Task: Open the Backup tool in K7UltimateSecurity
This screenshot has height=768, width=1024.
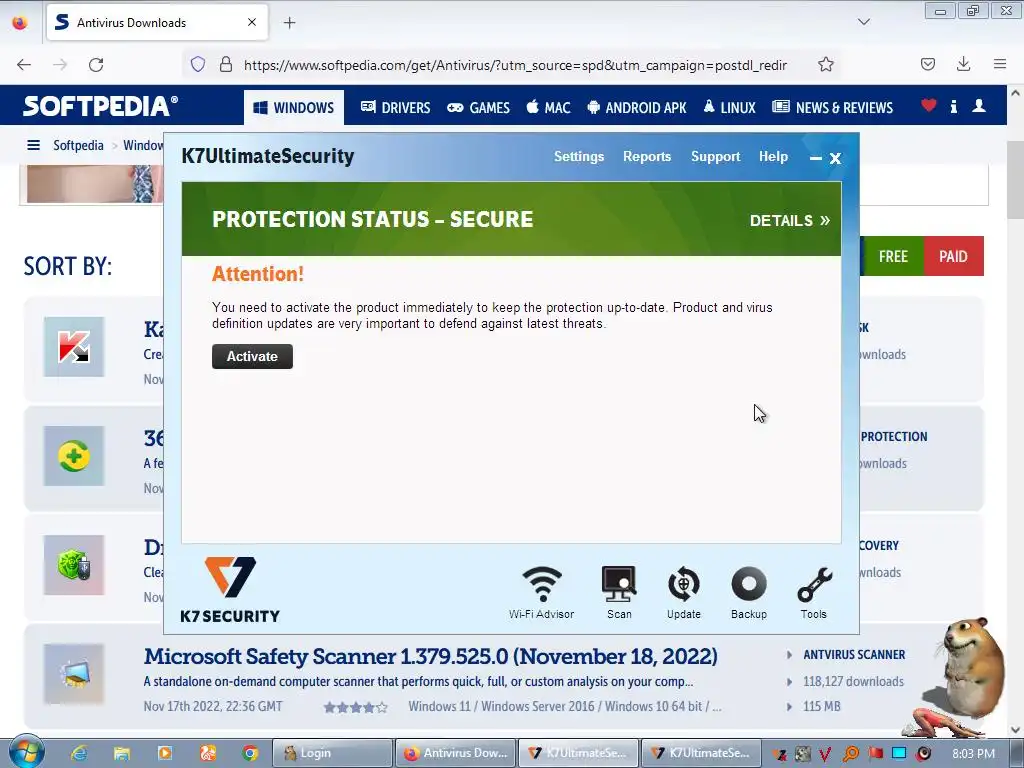Action: point(749,592)
